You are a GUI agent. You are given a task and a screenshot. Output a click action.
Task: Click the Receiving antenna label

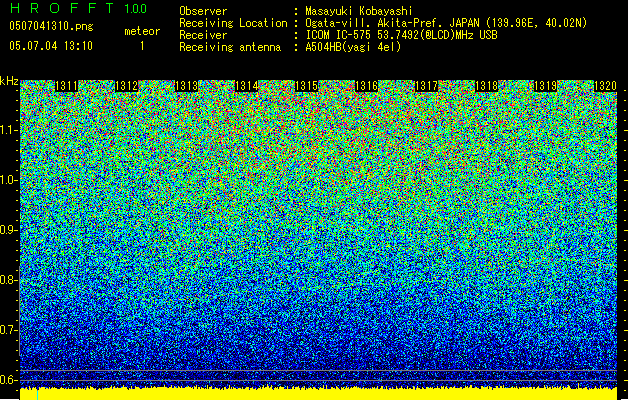pyautogui.click(x=230, y=47)
